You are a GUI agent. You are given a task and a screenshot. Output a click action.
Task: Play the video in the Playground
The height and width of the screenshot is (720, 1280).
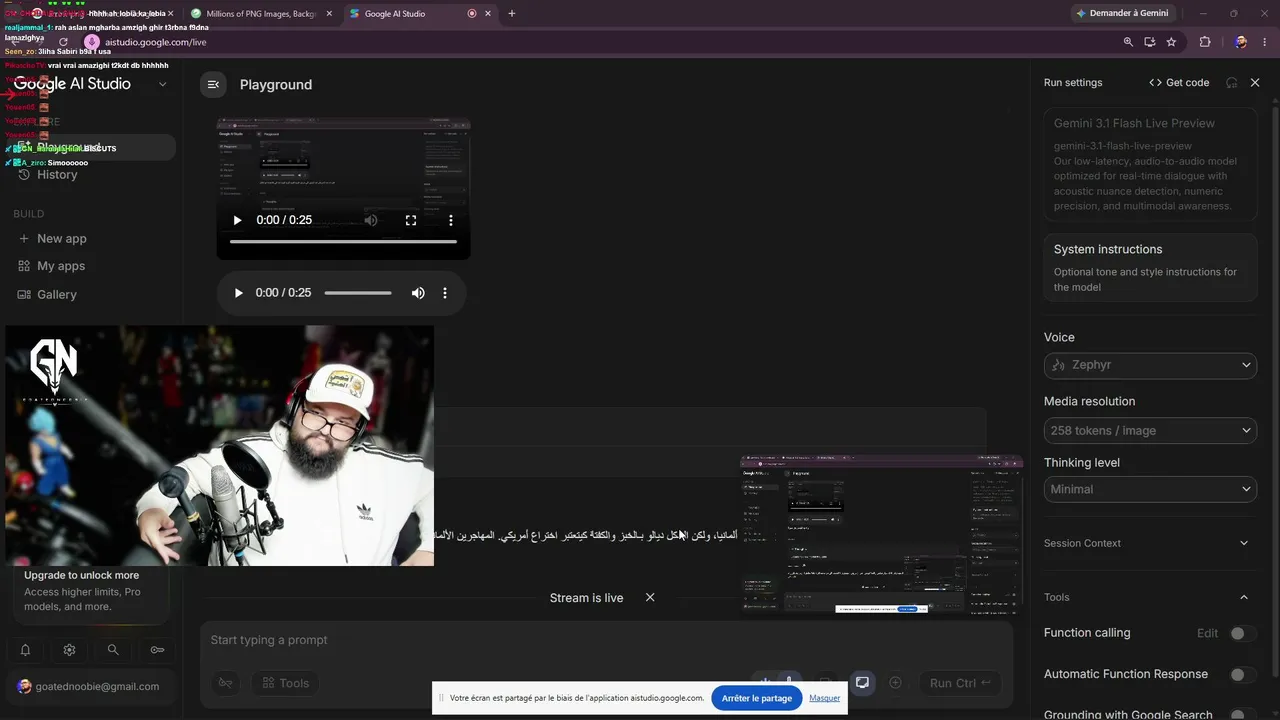[x=237, y=220]
